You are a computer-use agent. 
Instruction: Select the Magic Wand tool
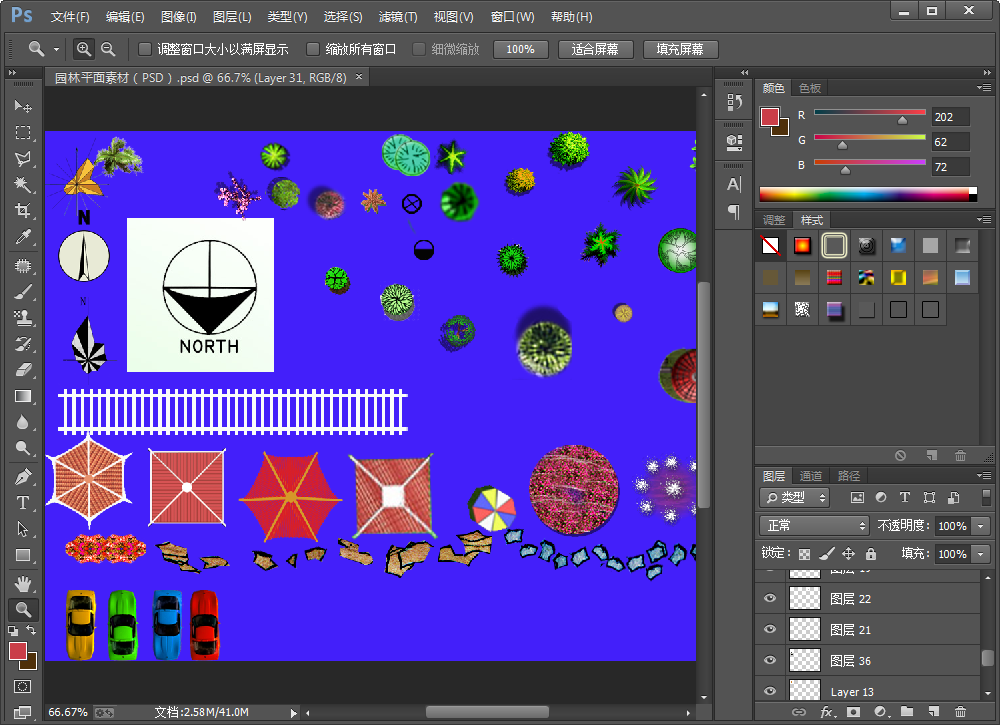[23, 185]
